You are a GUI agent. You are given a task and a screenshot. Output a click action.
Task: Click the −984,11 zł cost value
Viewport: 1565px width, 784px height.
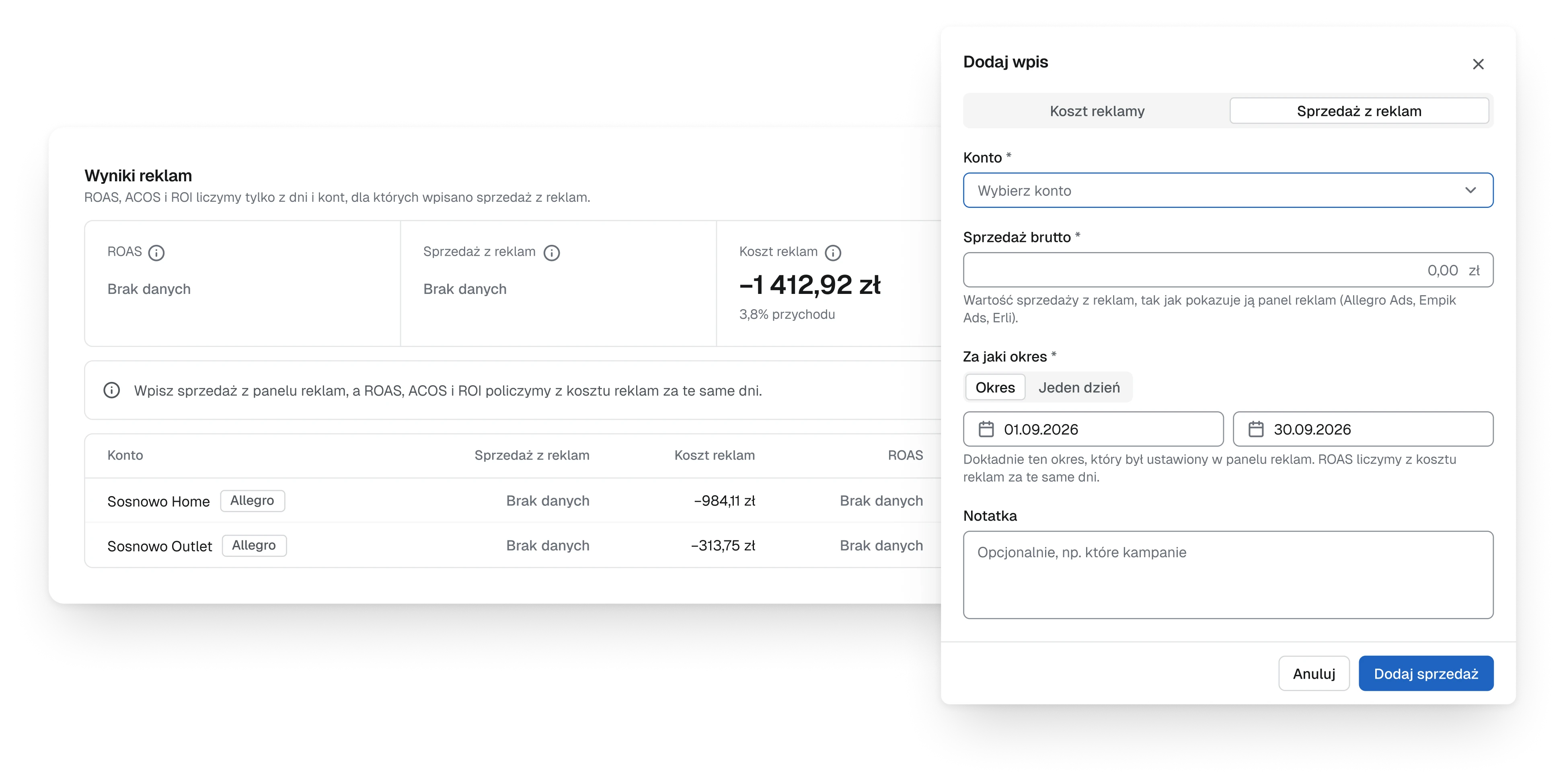(724, 501)
